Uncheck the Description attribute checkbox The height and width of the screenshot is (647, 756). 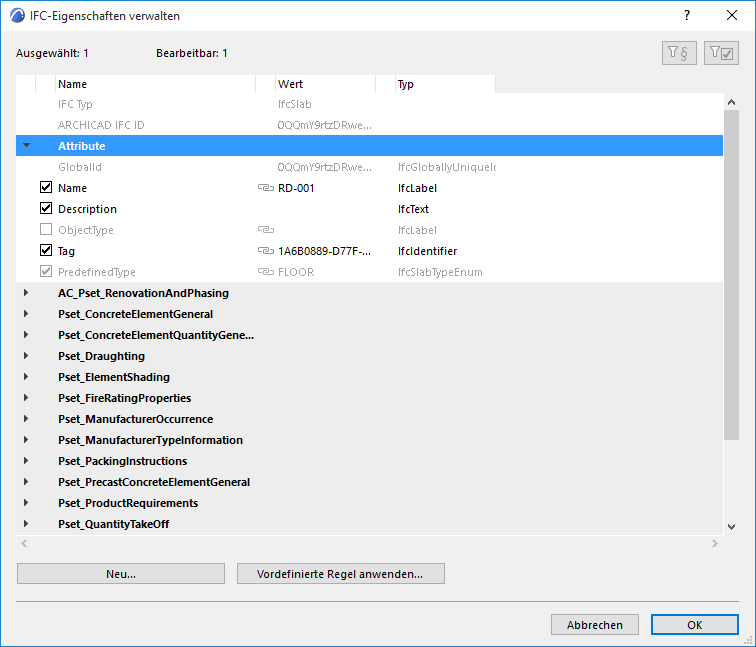tap(46, 208)
